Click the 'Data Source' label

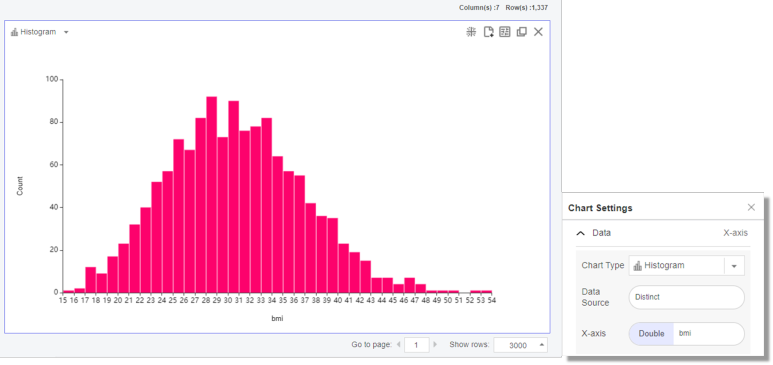pyautogui.click(x=595, y=297)
